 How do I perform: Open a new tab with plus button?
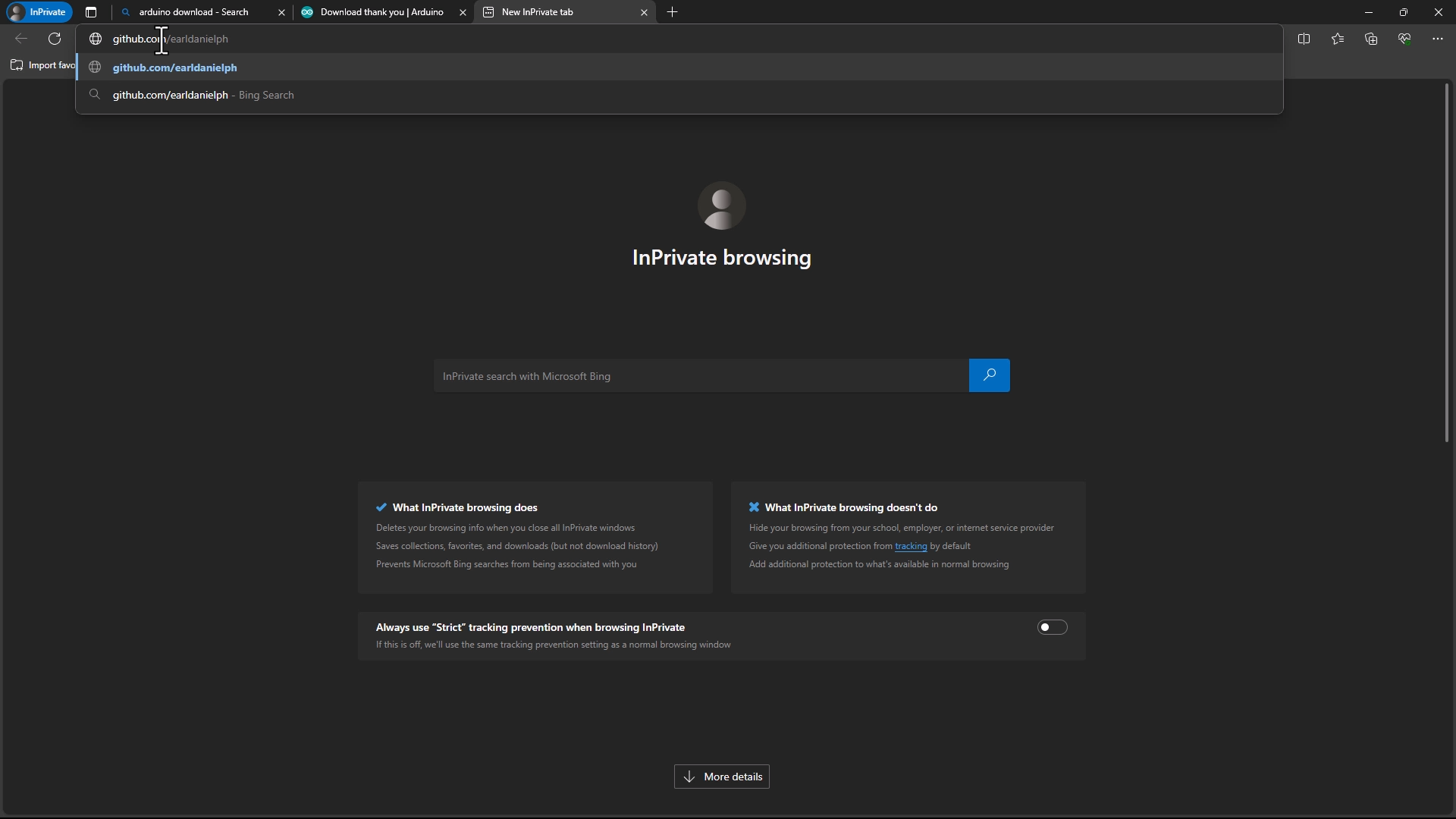coord(672,12)
